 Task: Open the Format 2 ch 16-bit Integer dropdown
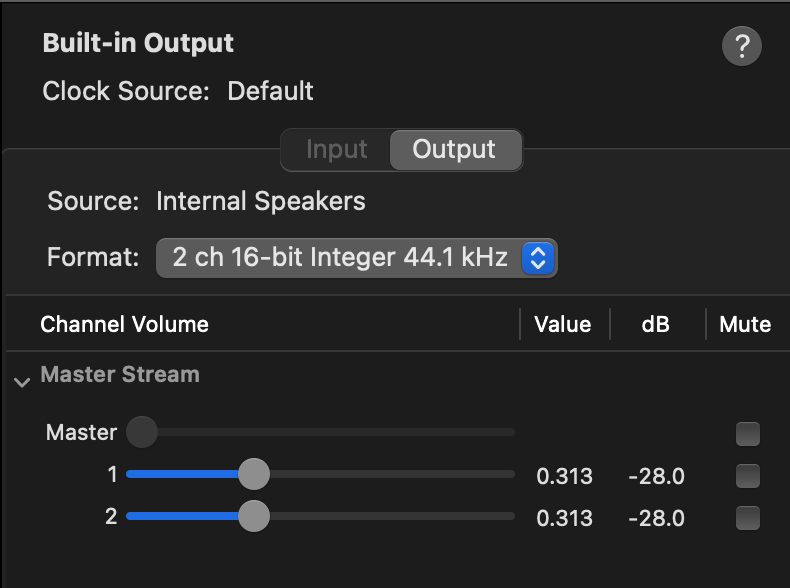tap(357, 258)
